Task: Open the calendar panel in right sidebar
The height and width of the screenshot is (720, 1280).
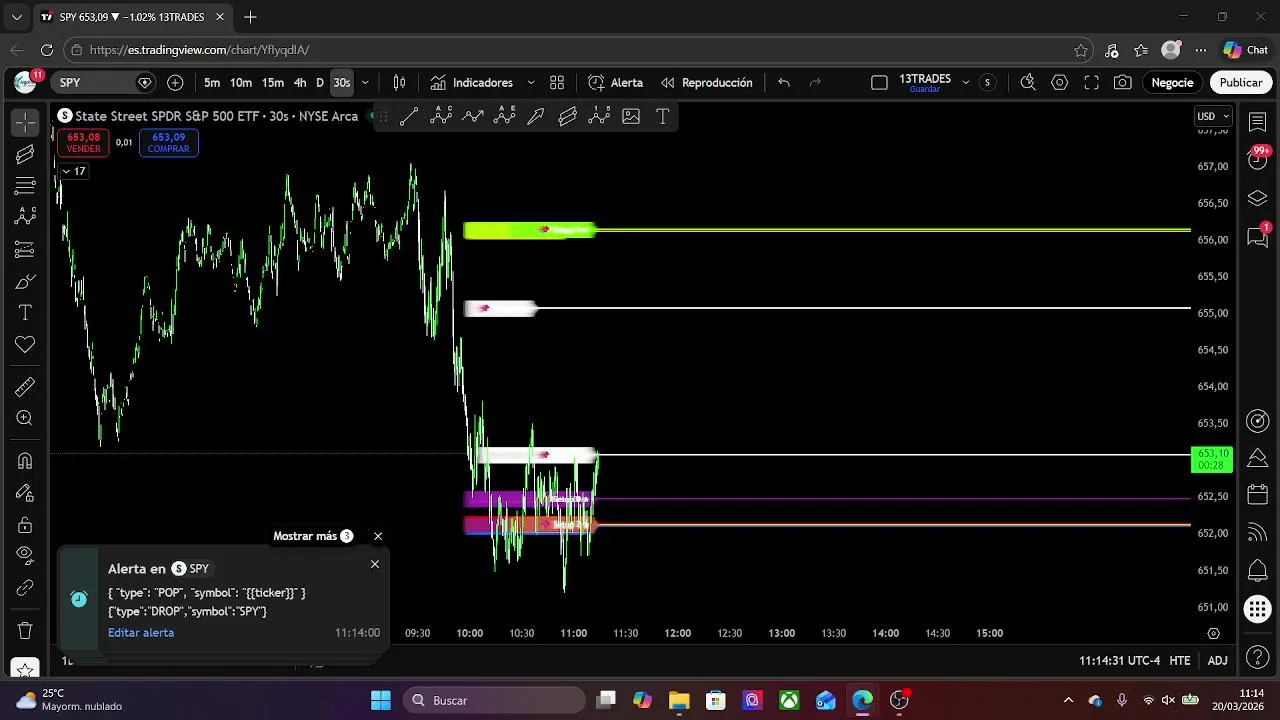Action: coord(1258,495)
